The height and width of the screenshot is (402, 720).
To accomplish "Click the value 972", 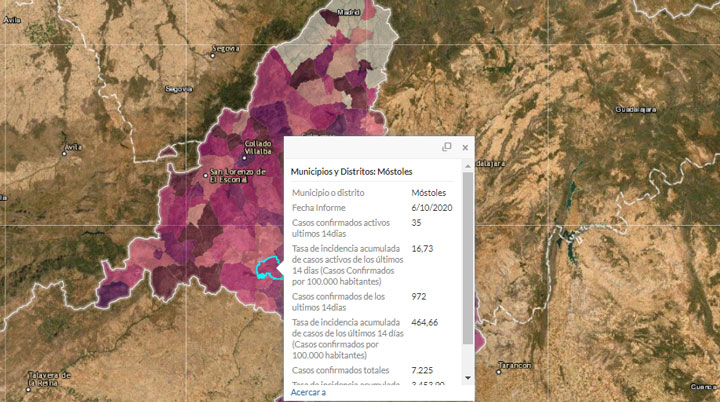I will pyautogui.click(x=419, y=297).
